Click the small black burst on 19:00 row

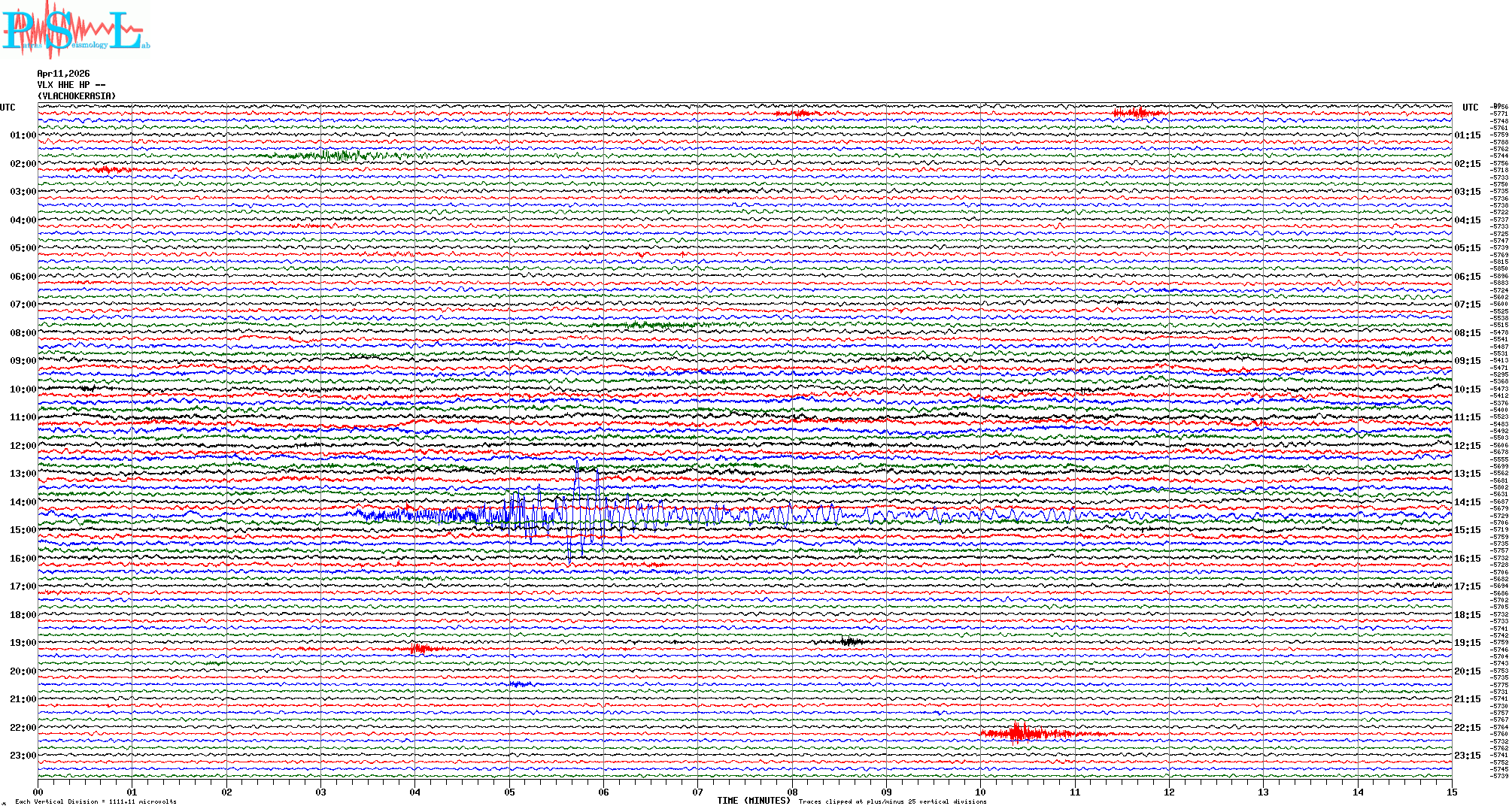[850, 641]
